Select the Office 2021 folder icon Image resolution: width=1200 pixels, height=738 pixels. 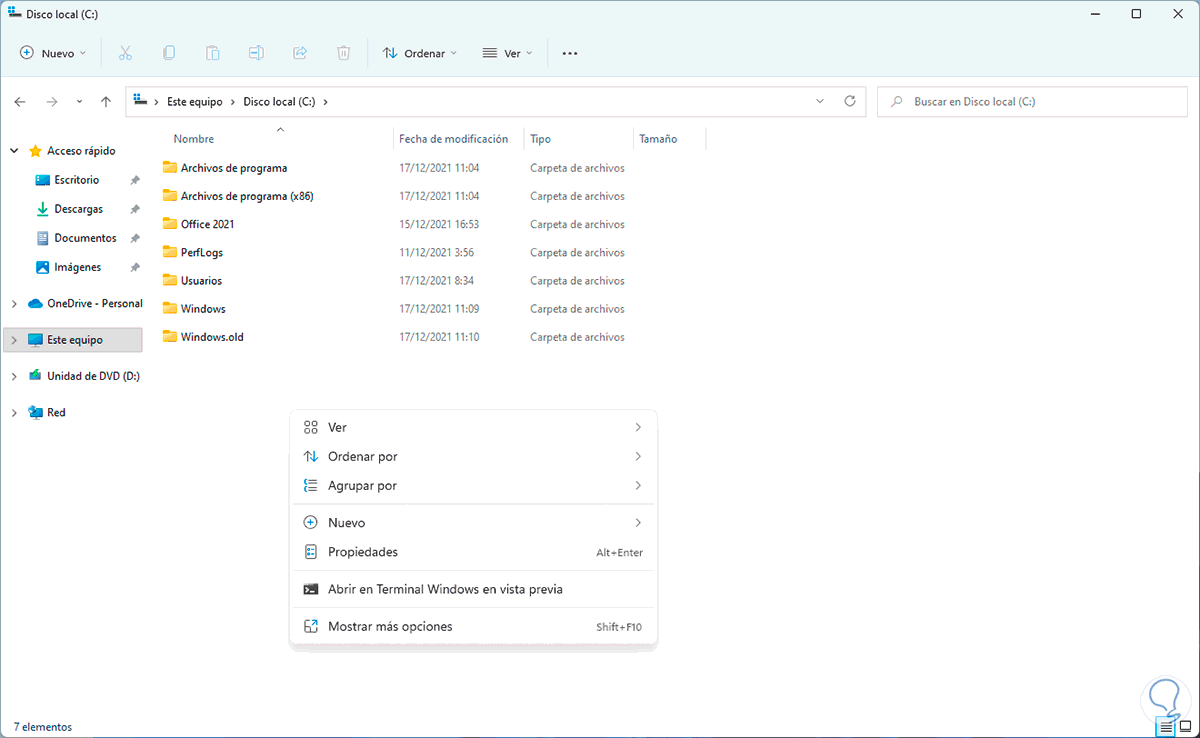170,224
